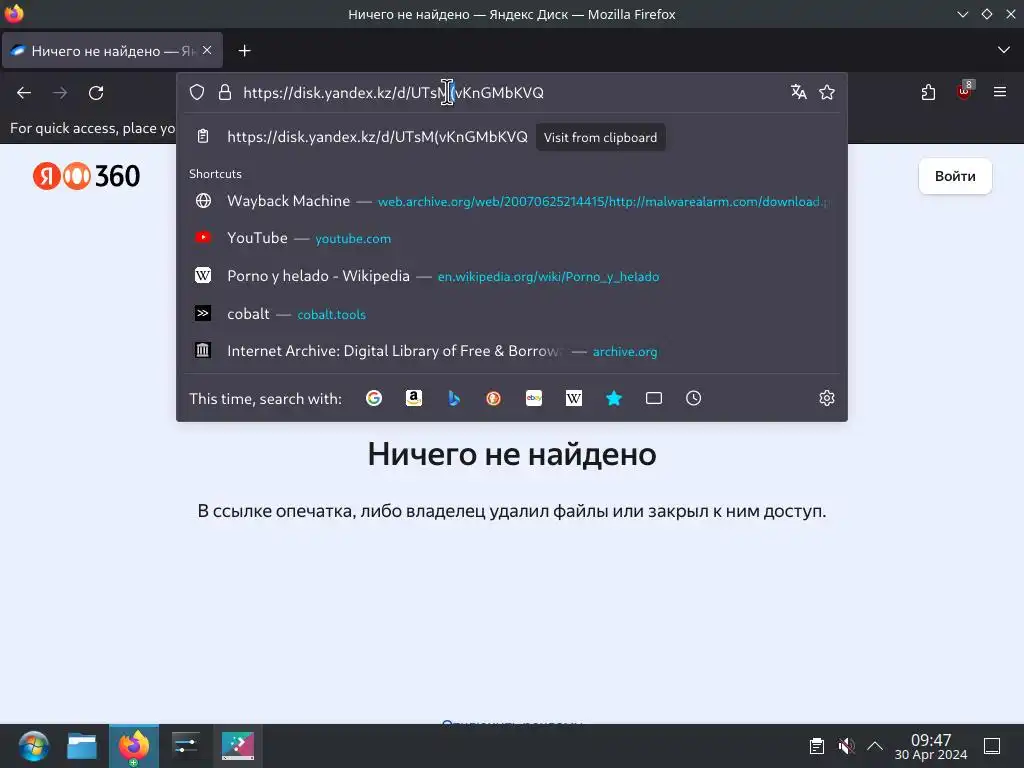Open system settings taskbar icon
The image size is (1024, 768).
tap(186, 746)
